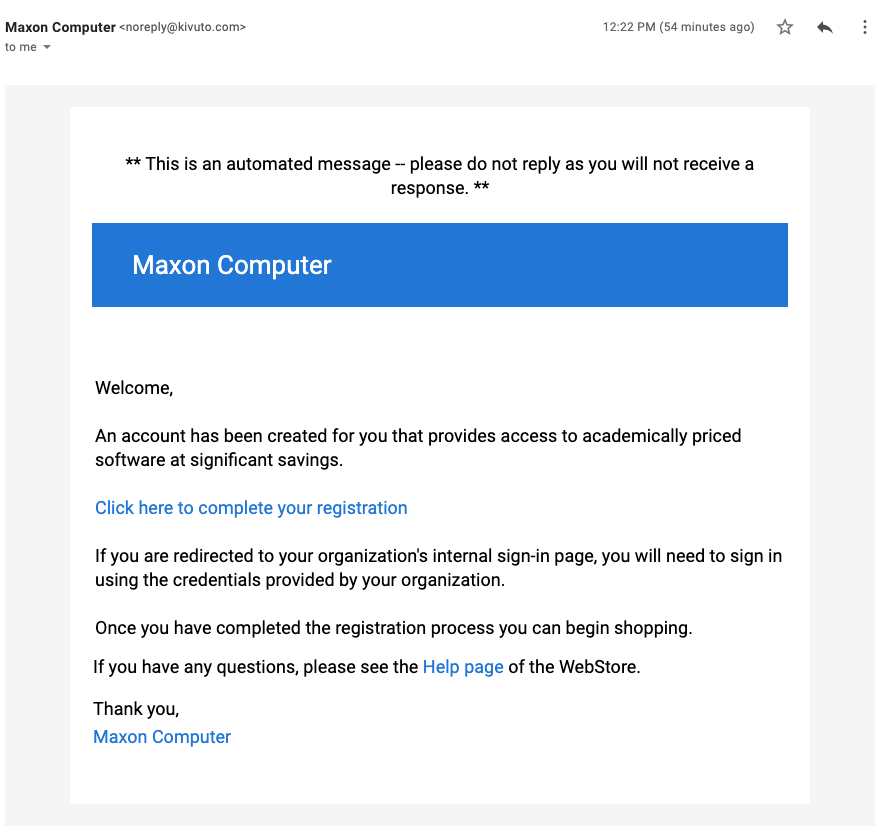Click here to complete your registration link
Image resolution: width=877 pixels, height=832 pixels.
coord(251,508)
